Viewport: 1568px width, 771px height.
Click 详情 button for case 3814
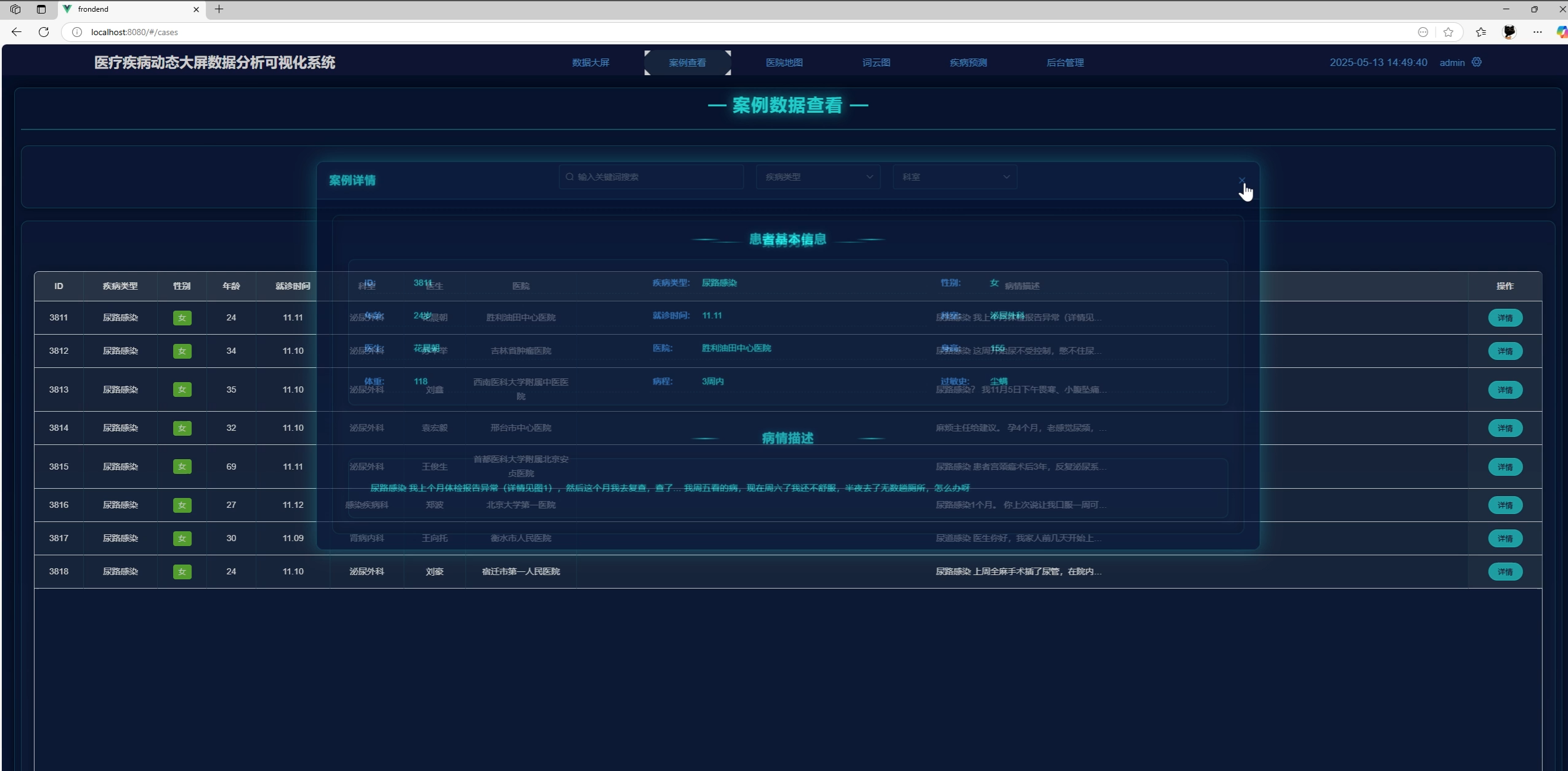(x=1505, y=428)
